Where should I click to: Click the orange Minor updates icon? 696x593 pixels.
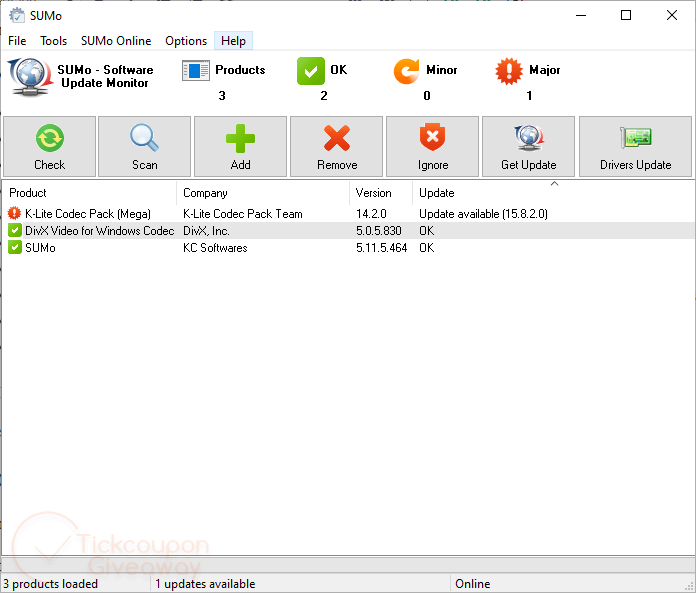tap(406, 71)
